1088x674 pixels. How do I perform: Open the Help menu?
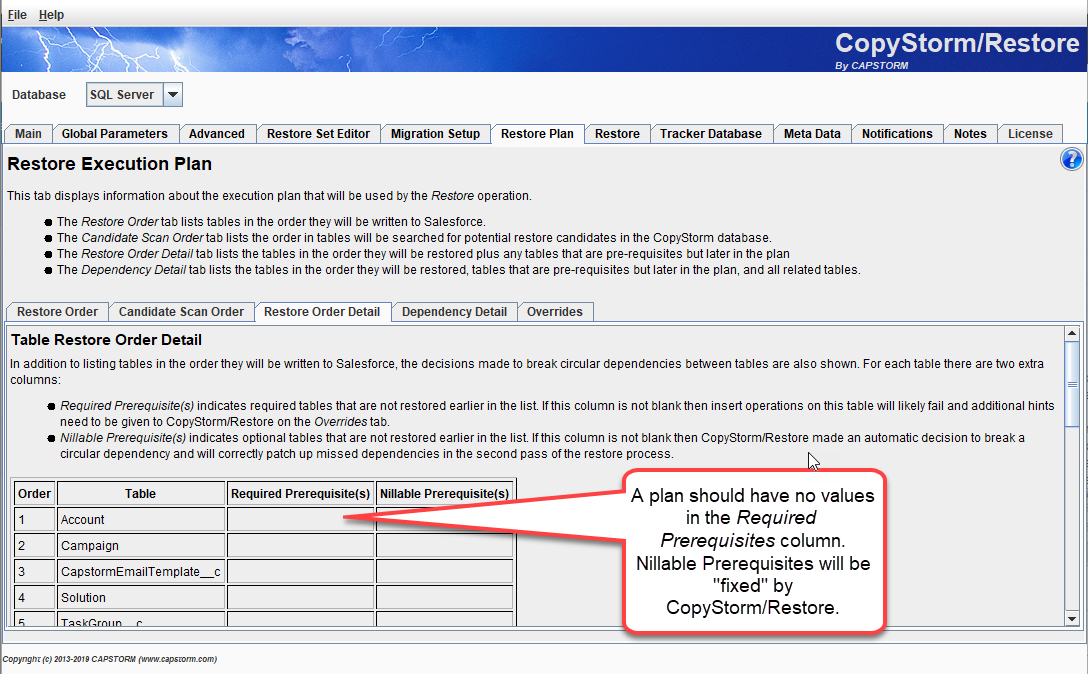(x=51, y=15)
